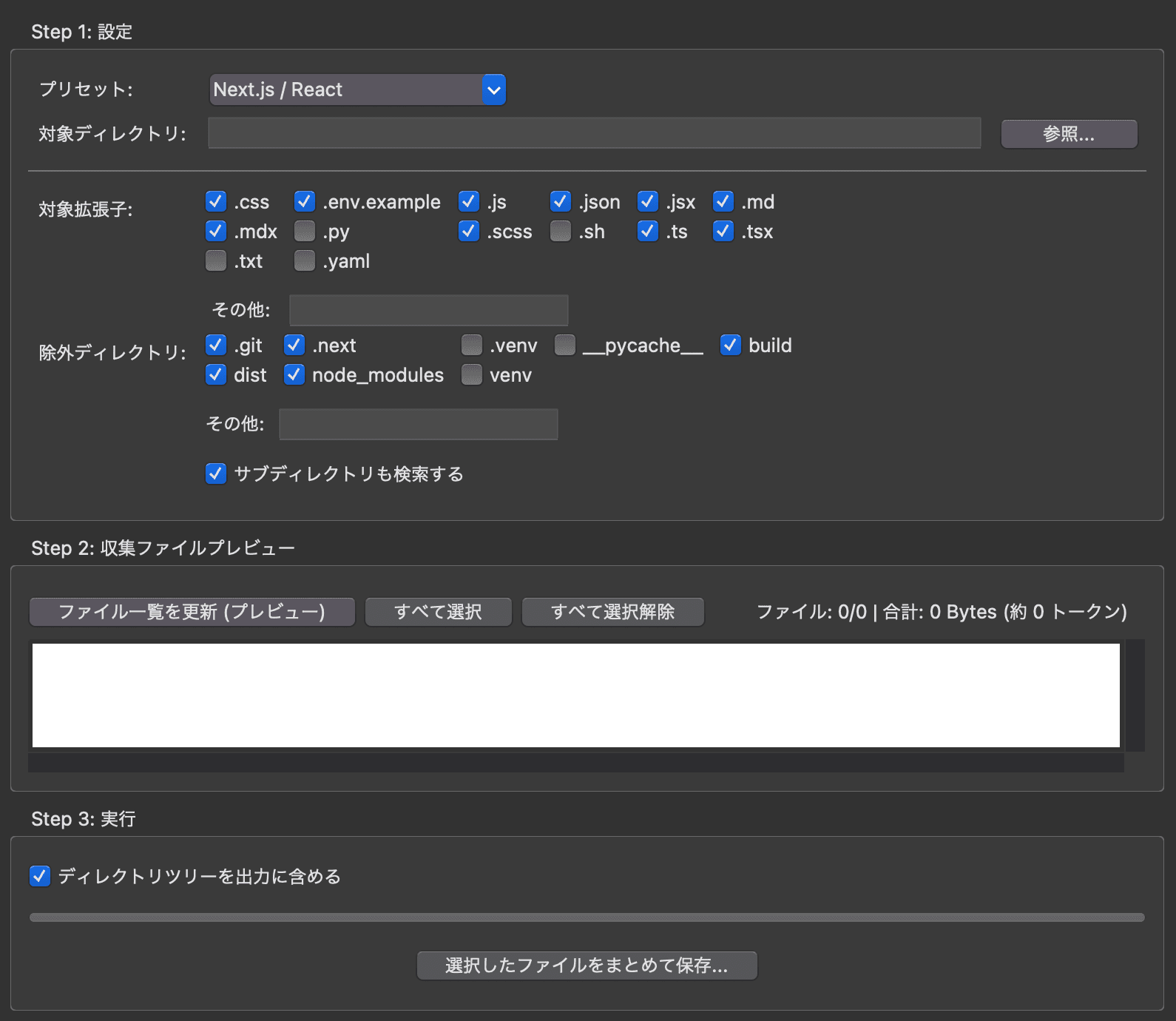
Task: Toggle the .ts extension checkbox
Action: tap(647, 231)
